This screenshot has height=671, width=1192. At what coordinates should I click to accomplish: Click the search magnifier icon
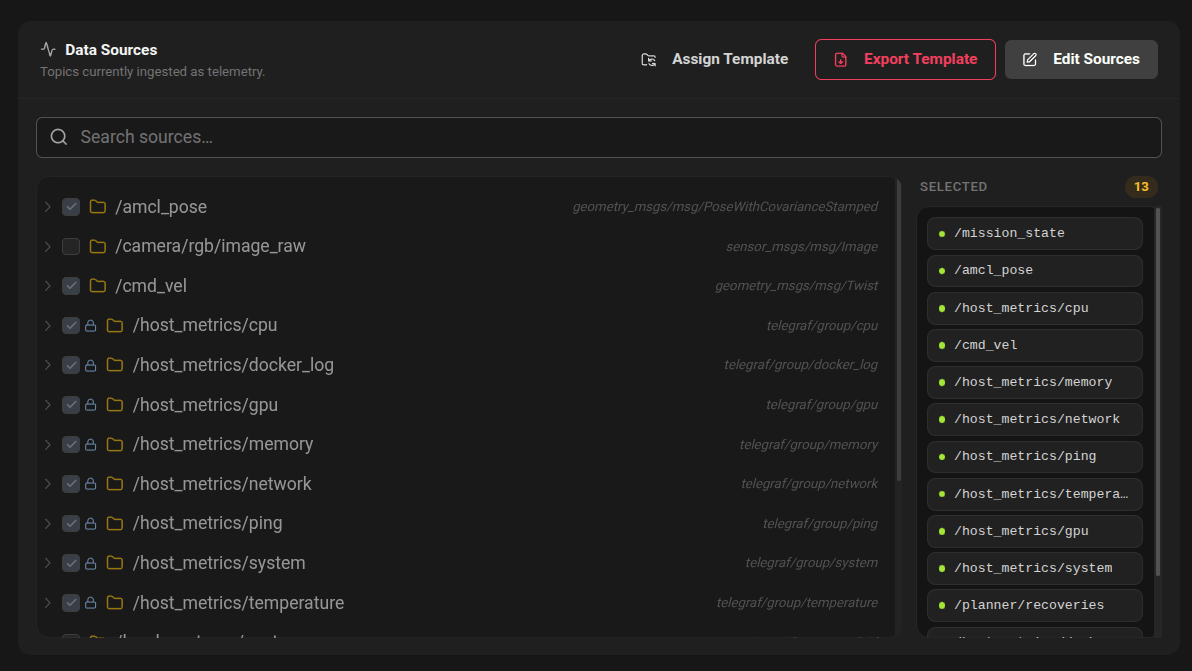[x=59, y=137]
